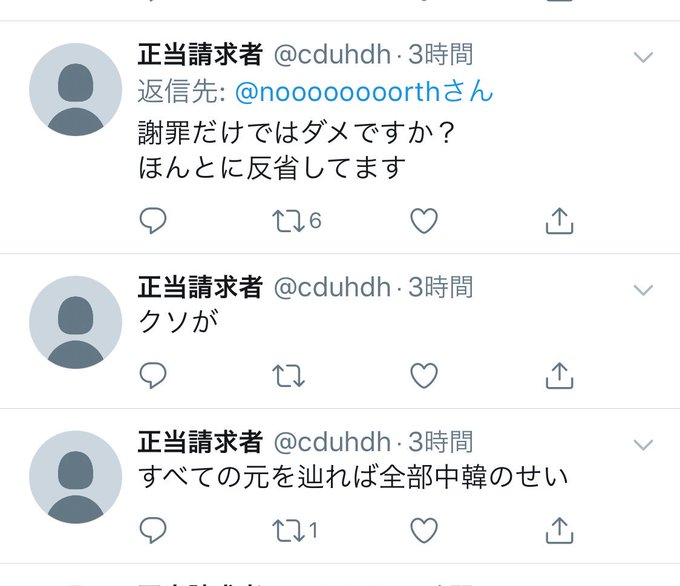Image resolution: width=680 pixels, height=586 pixels.
Task: Like the クソが tweet
Action: (424, 376)
